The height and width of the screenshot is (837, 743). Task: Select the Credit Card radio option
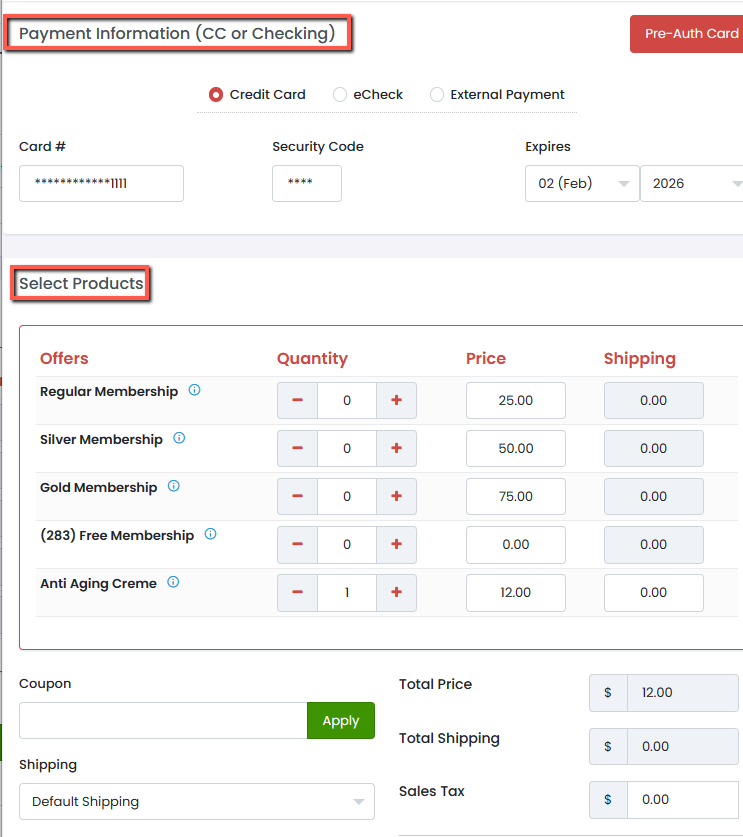point(216,95)
